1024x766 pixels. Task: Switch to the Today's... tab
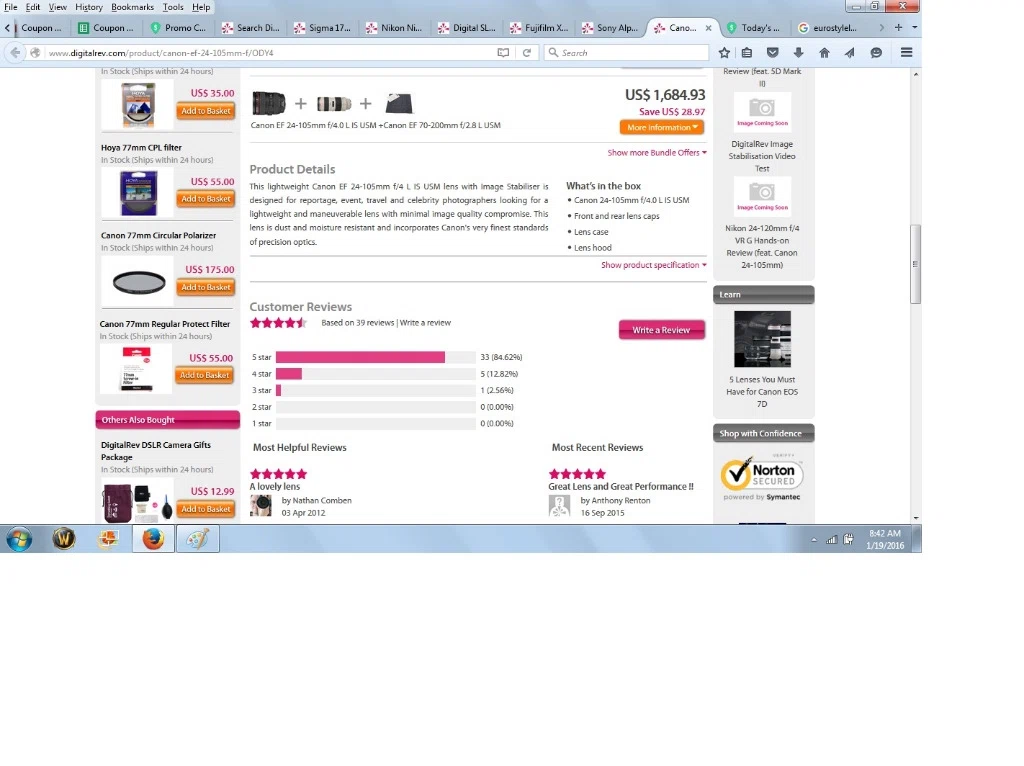(x=754, y=28)
